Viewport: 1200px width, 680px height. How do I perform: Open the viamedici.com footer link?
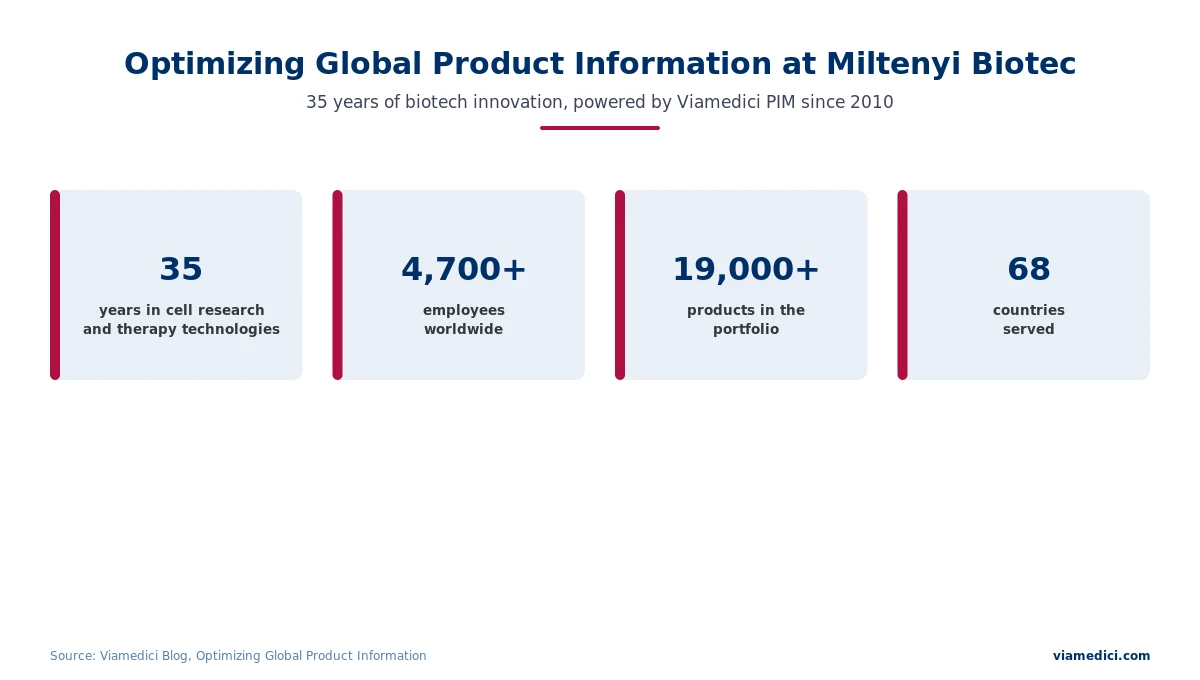point(1101,656)
